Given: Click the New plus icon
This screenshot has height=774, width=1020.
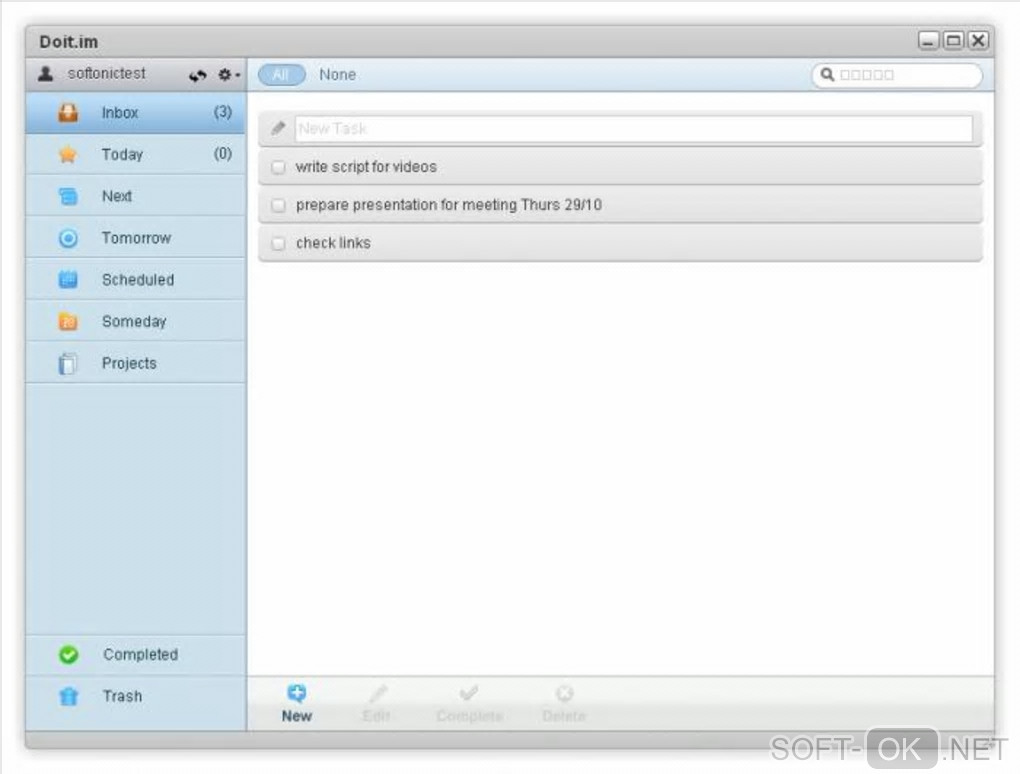Looking at the screenshot, I should click(297, 693).
